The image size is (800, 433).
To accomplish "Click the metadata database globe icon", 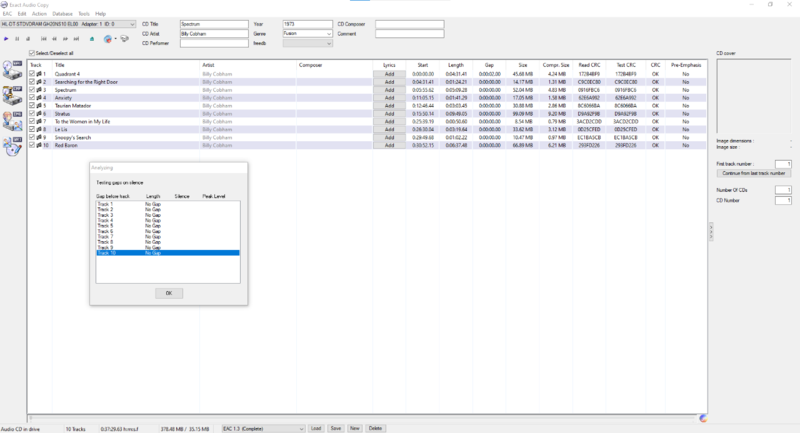I will point(108,38).
